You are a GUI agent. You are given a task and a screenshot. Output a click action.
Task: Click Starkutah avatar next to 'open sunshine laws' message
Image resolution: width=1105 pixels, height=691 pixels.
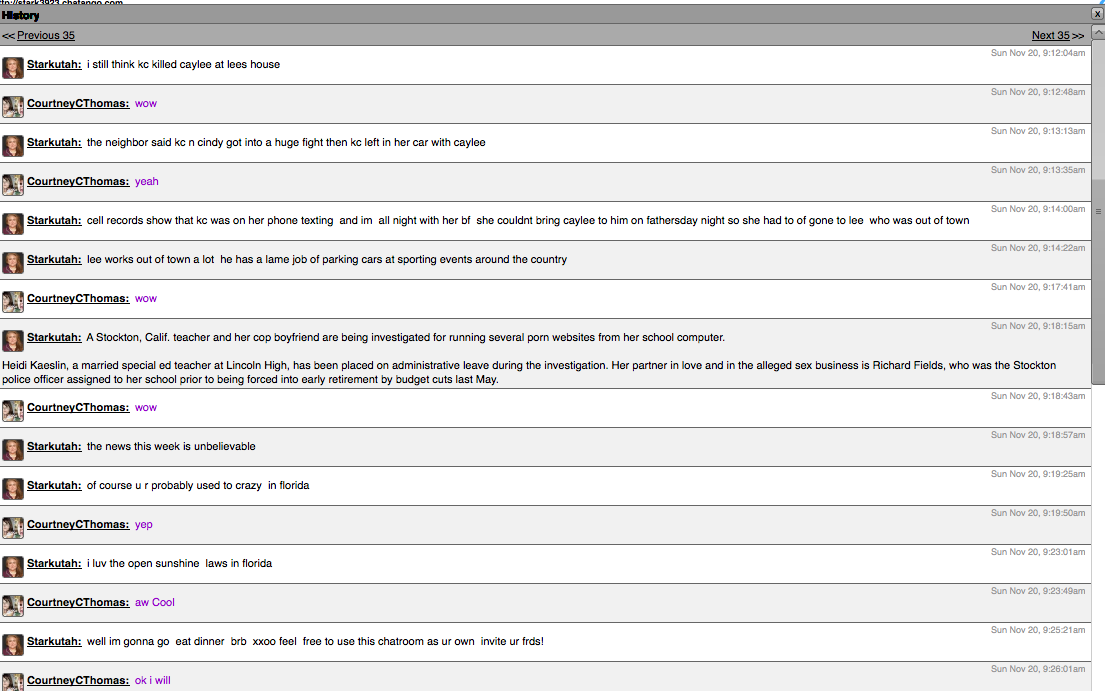click(12, 567)
